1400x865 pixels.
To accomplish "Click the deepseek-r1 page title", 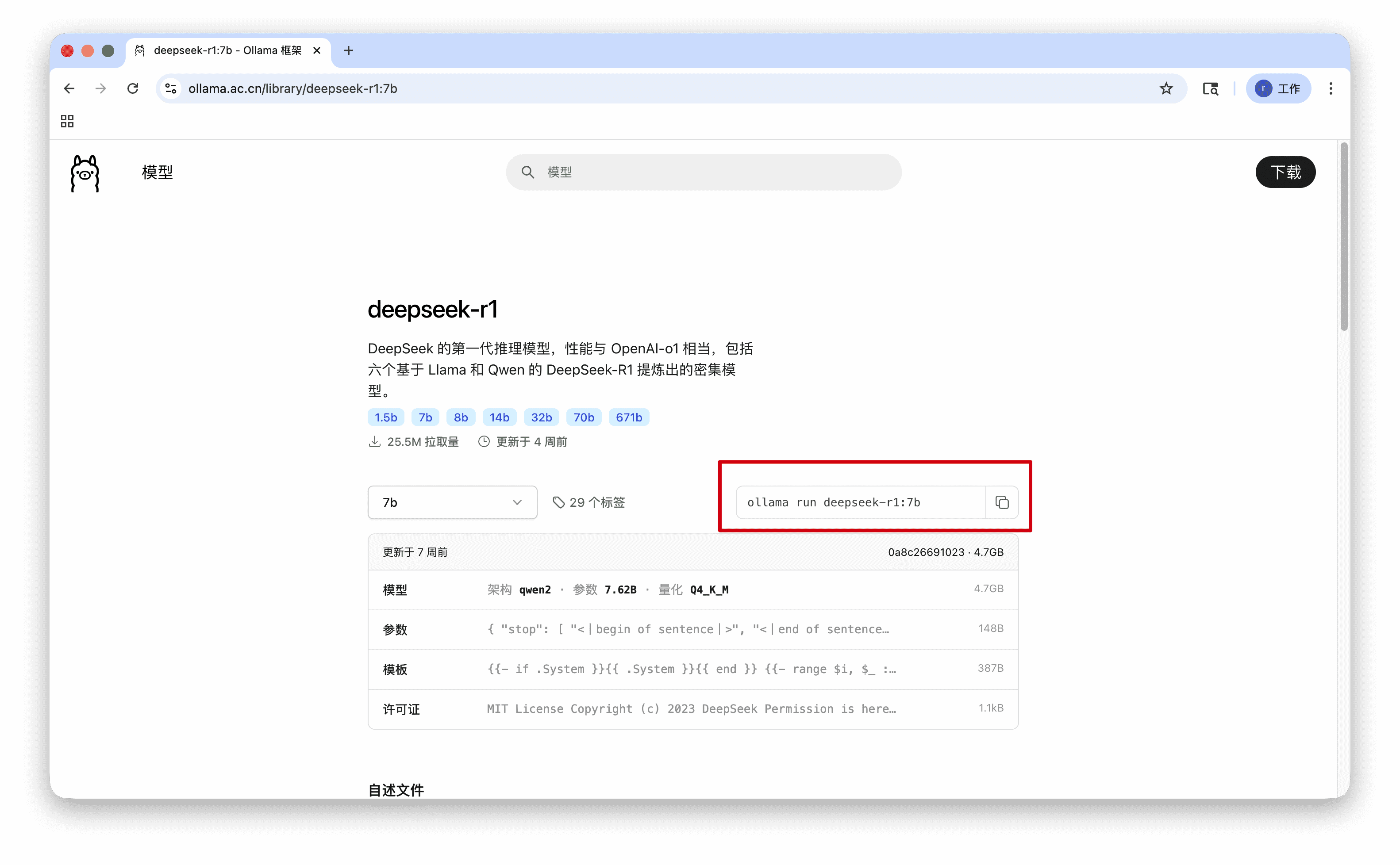I will pos(433,310).
